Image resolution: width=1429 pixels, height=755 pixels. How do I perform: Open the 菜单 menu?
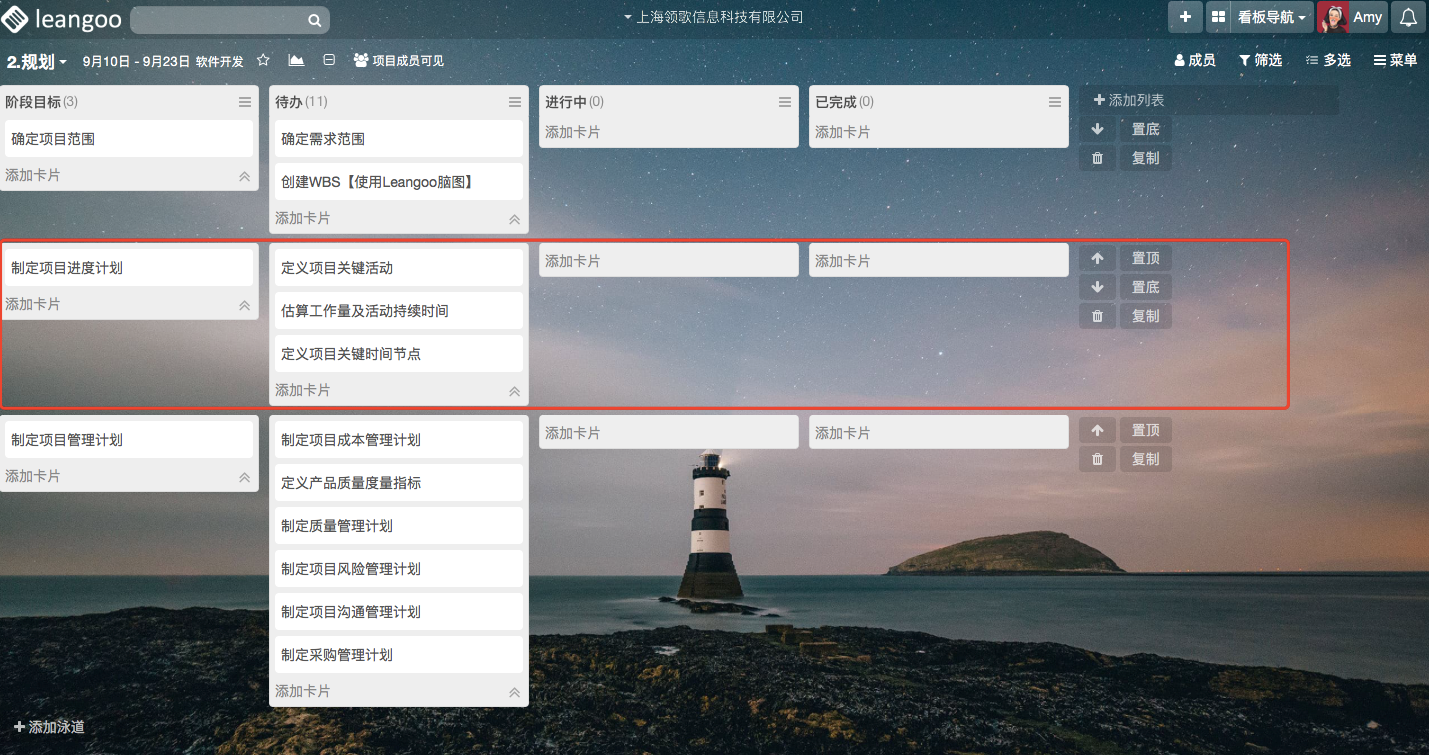click(x=1395, y=61)
